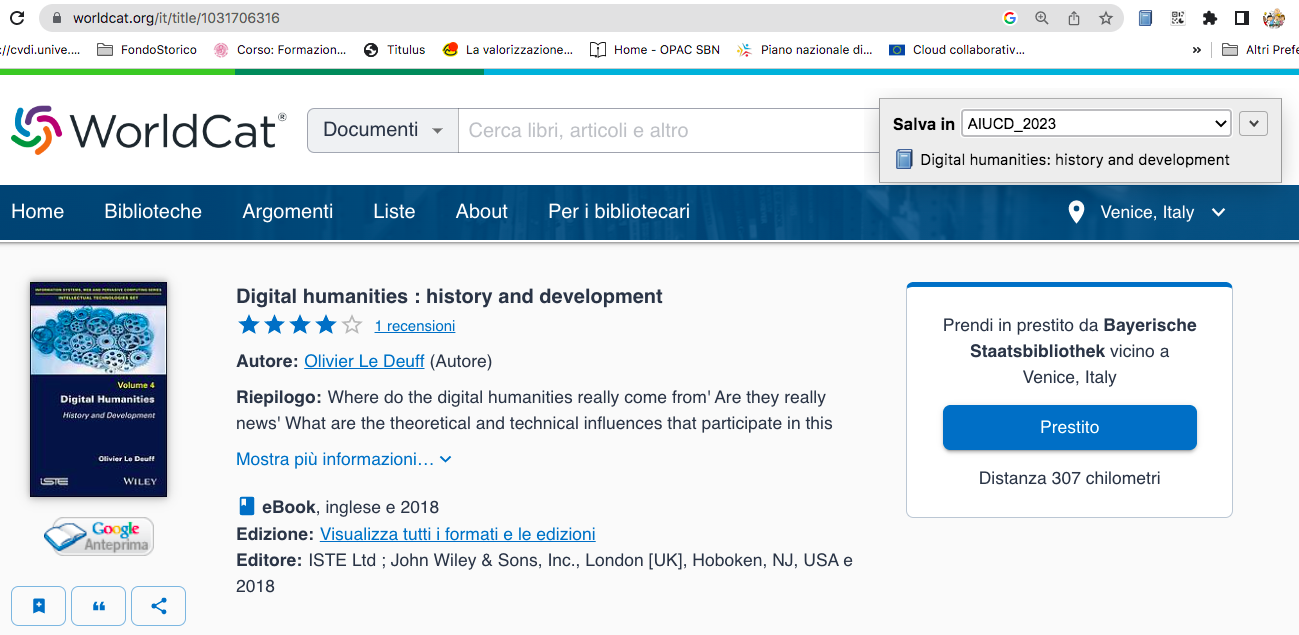The image size is (1299, 635).
Task: Click the worldcat.org address bar URL
Action: [176, 18]
